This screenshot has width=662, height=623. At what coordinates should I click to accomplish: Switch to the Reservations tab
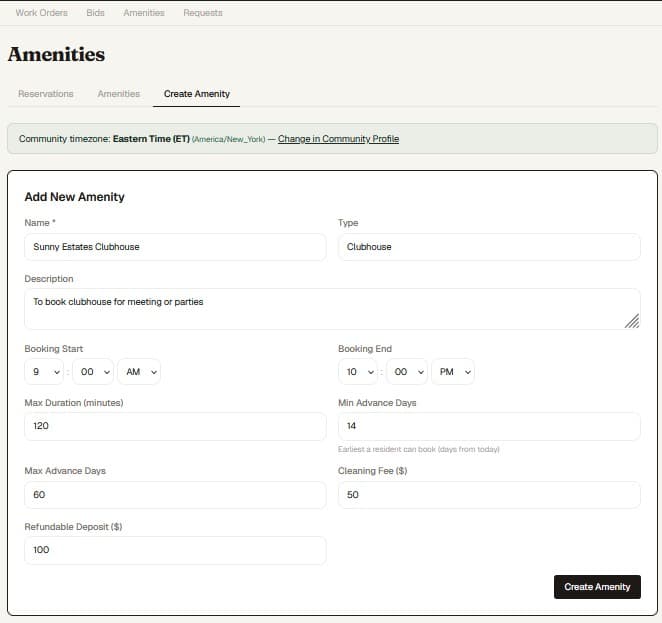click(46, 94)
